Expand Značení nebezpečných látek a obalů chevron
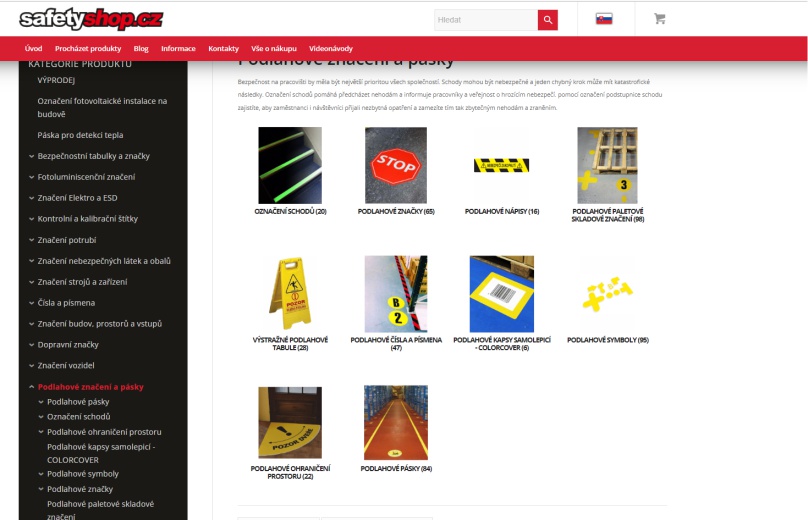 31,261
